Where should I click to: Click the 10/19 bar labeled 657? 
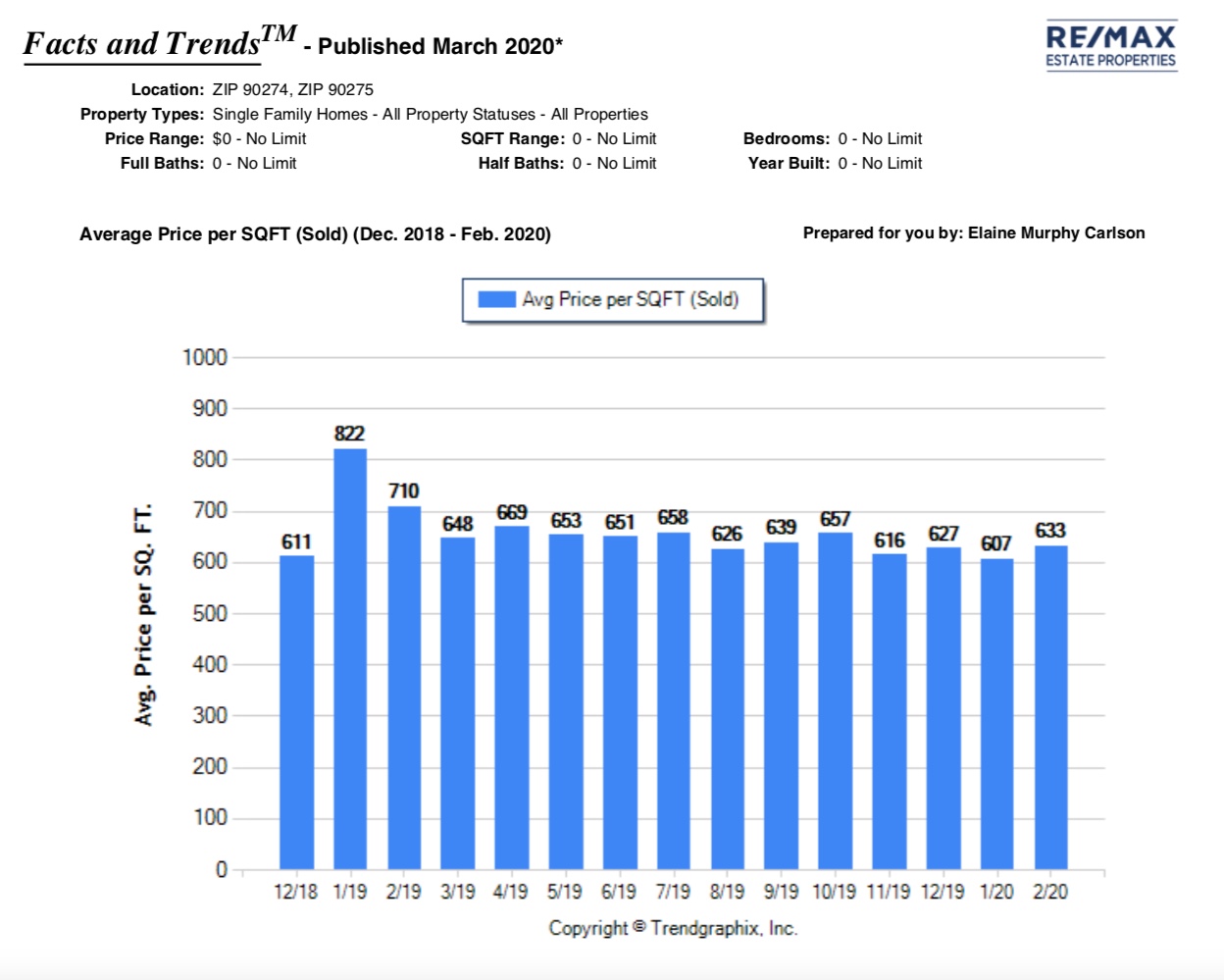click(x=836, y=701)
